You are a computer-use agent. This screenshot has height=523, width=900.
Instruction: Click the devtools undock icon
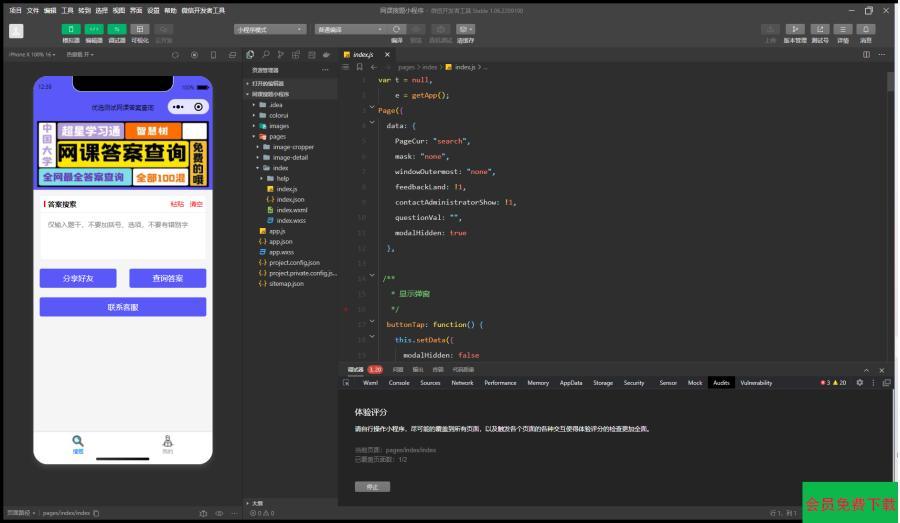887,382
